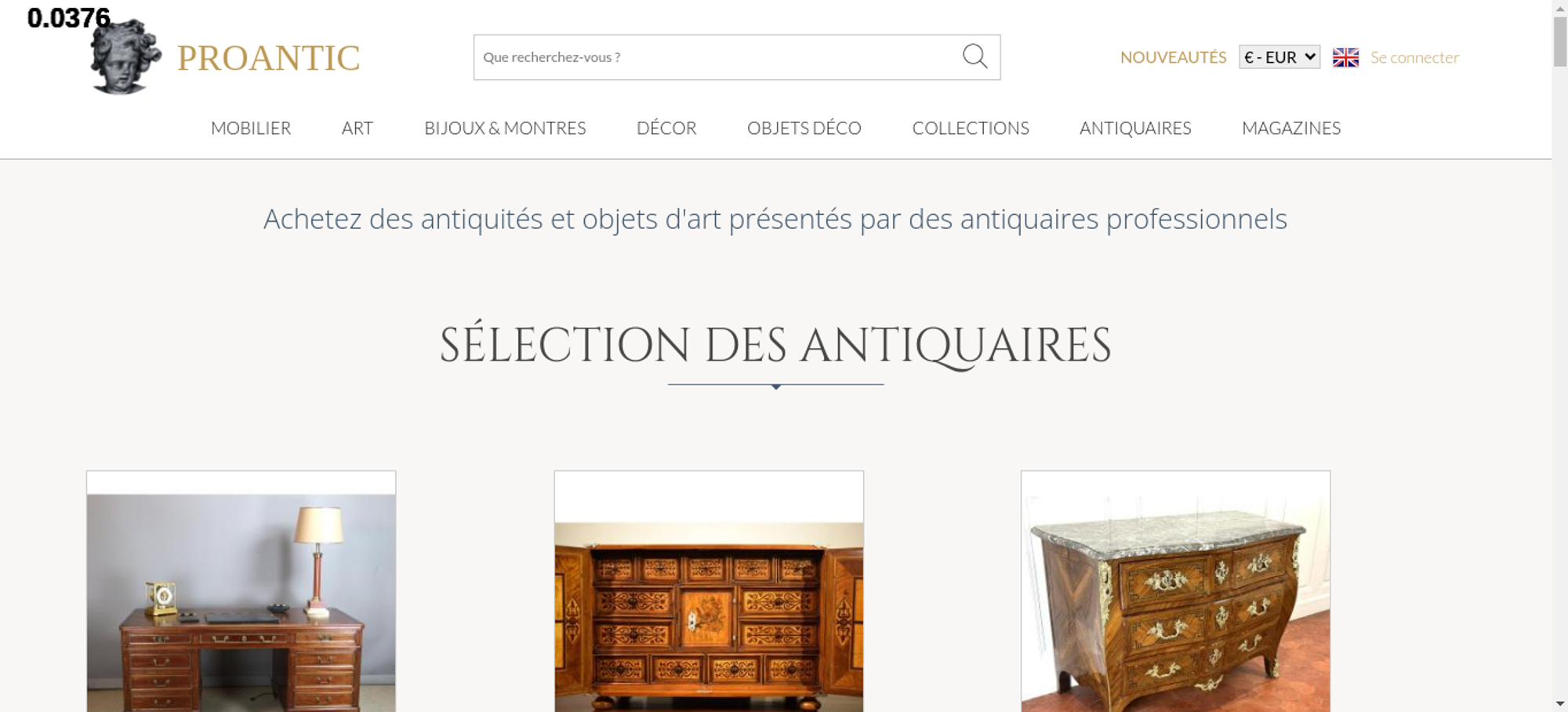Open the currency selector showing € - EUR
Viewport: 1568px width, 712px height.
1279,57
